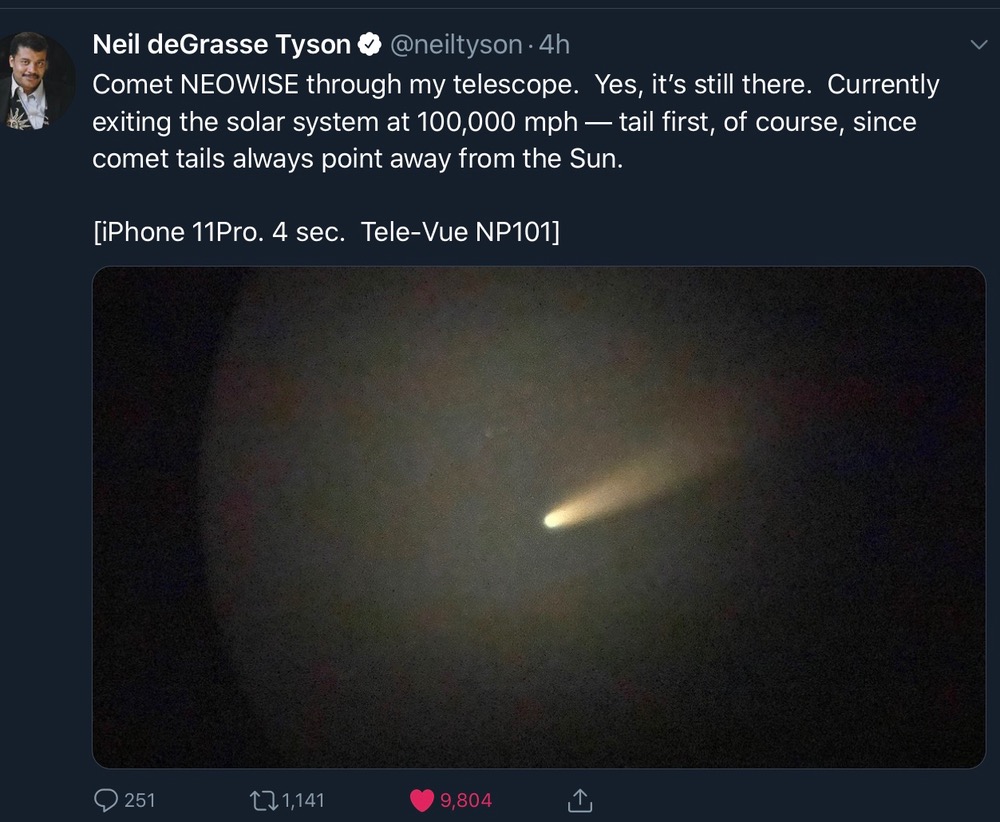Click the bracketed iPhone 11Pro caption line

click(326, 232)
